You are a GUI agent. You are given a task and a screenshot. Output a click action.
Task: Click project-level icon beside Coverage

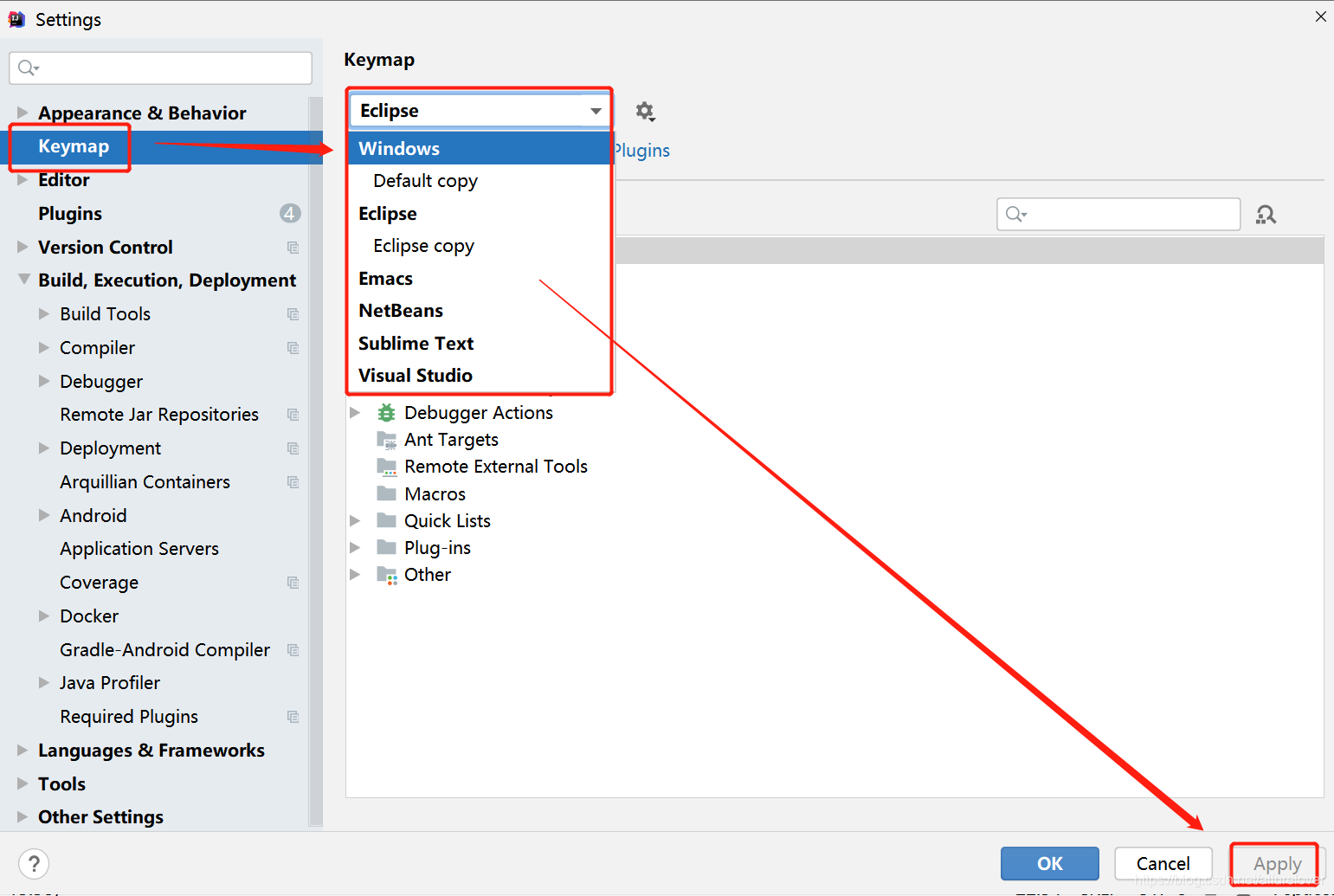pyautogui.click(x=293, y=583)
